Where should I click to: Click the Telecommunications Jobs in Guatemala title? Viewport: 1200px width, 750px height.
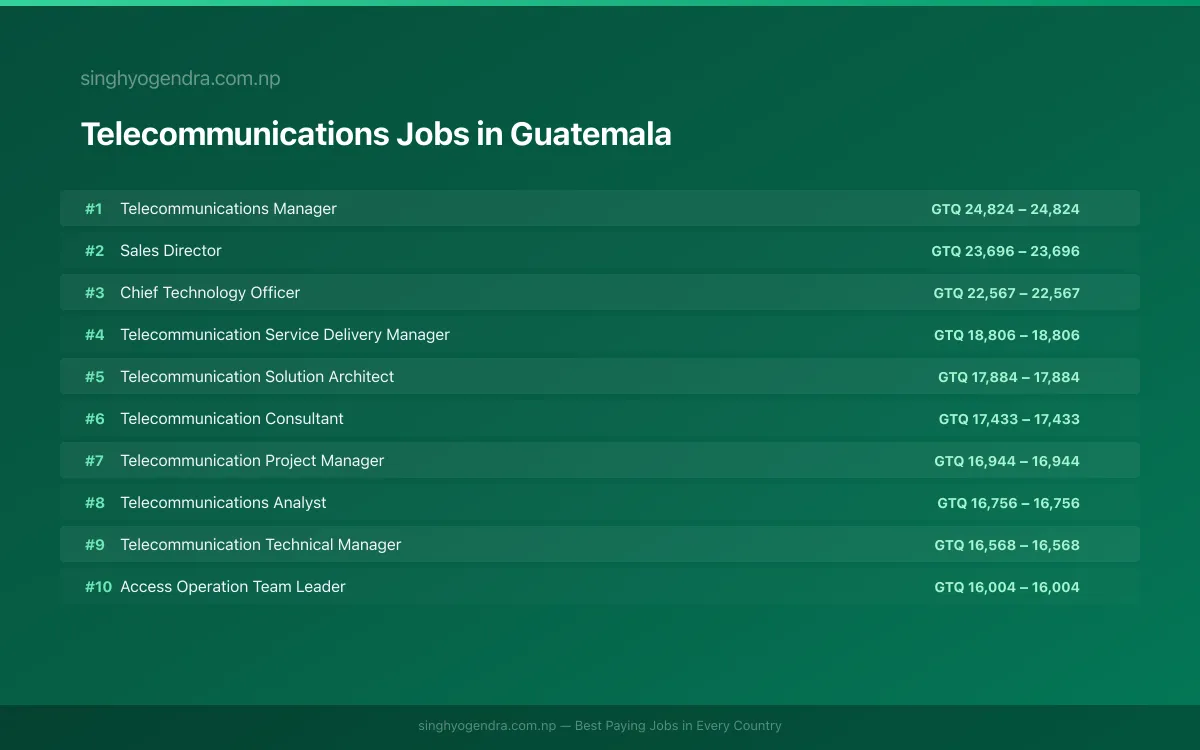click(376, 134)
